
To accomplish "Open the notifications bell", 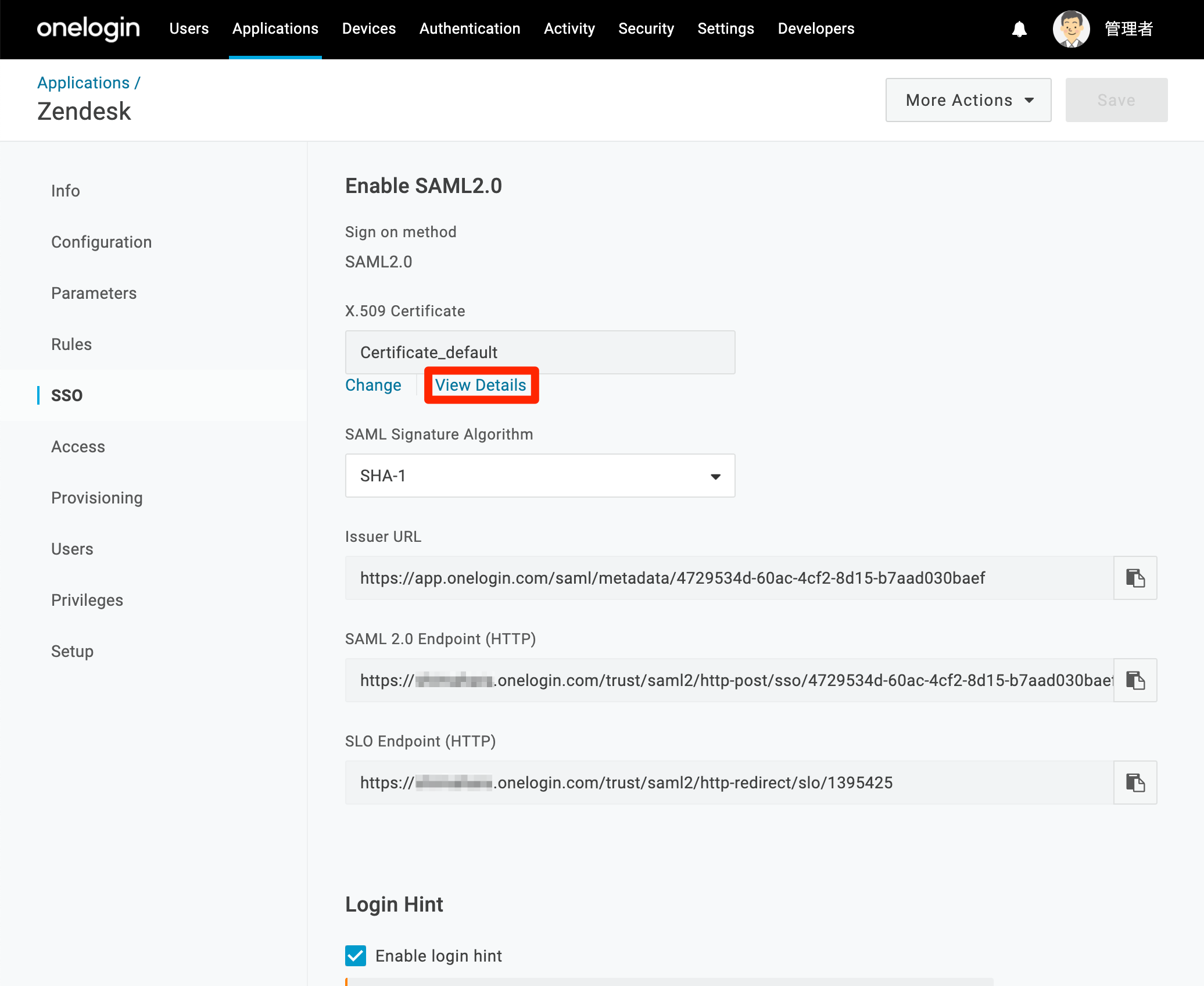I will pyautogui.click(x=1019, y=29).
